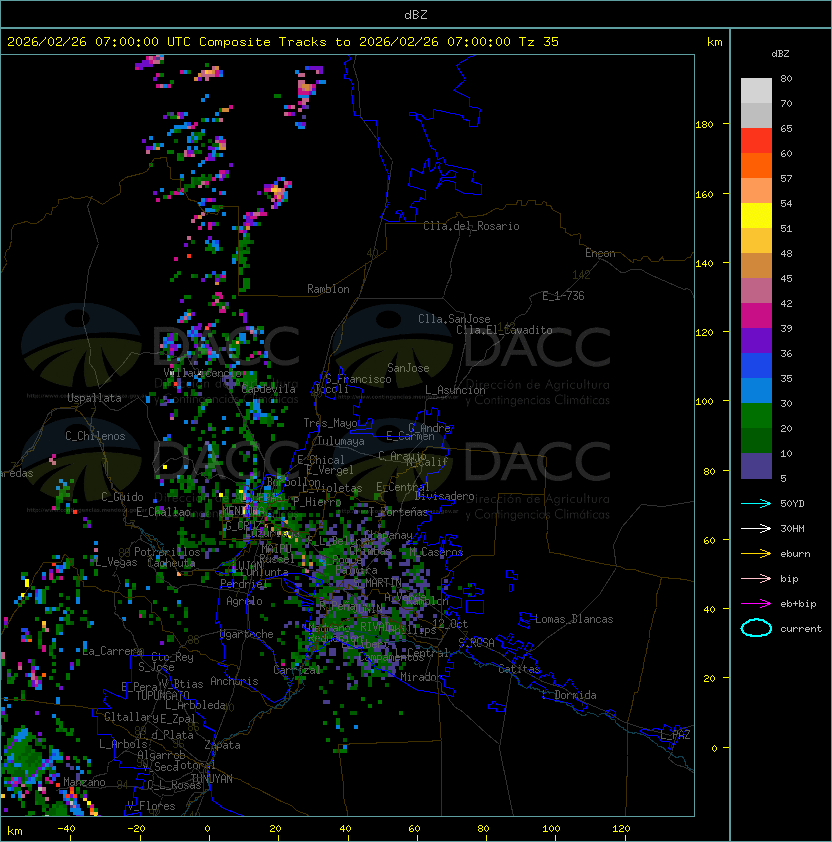Image resolution: width=832 pixels, height=842 pixels.
Task: Click the cyan 50YD arrow in legend
Action: (756, 503)
